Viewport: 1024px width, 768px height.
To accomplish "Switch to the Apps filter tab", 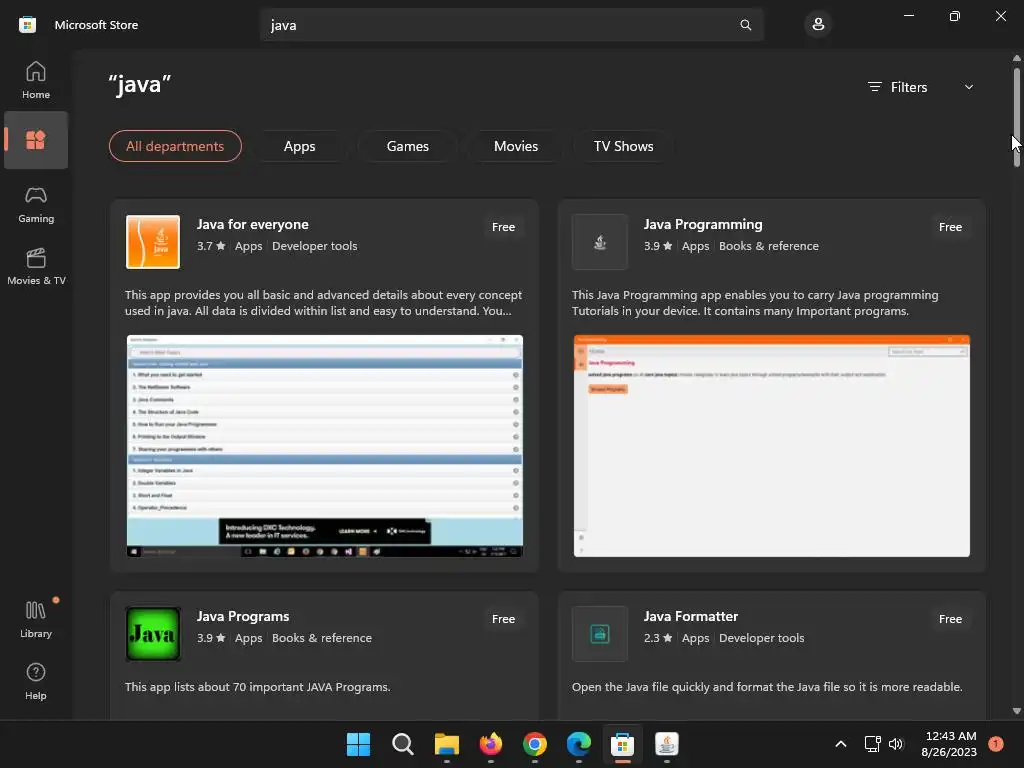I will coord(300,146).
